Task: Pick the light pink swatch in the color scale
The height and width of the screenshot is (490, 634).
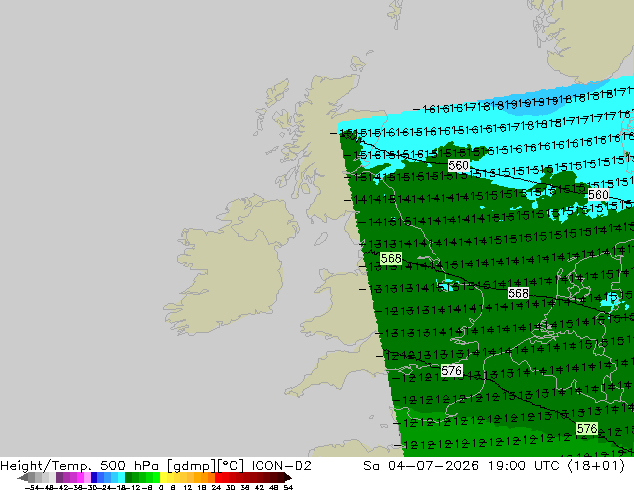Action: [87, 478]
